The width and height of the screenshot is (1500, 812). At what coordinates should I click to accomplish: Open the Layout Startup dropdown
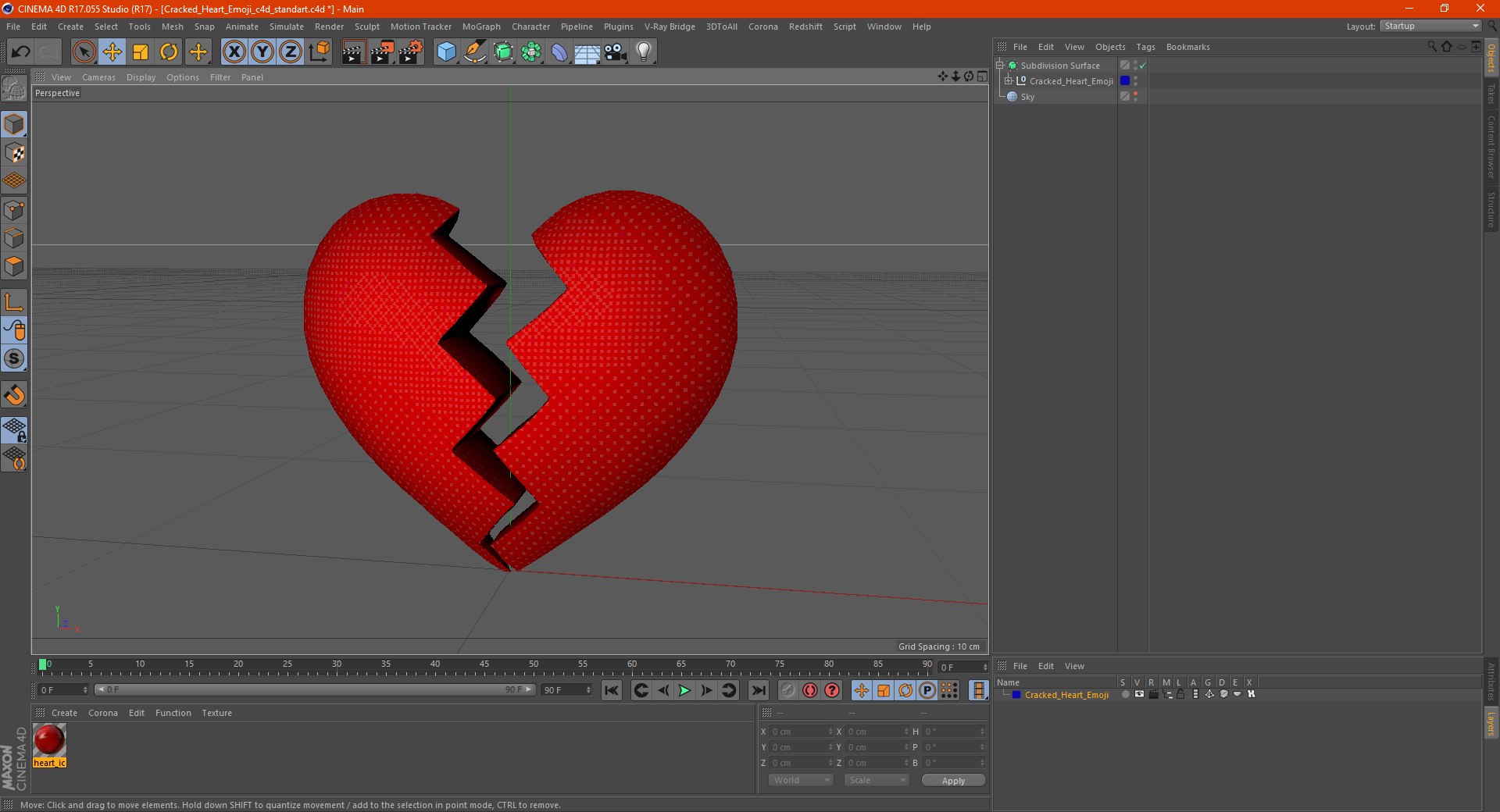tap(1431, 26)
